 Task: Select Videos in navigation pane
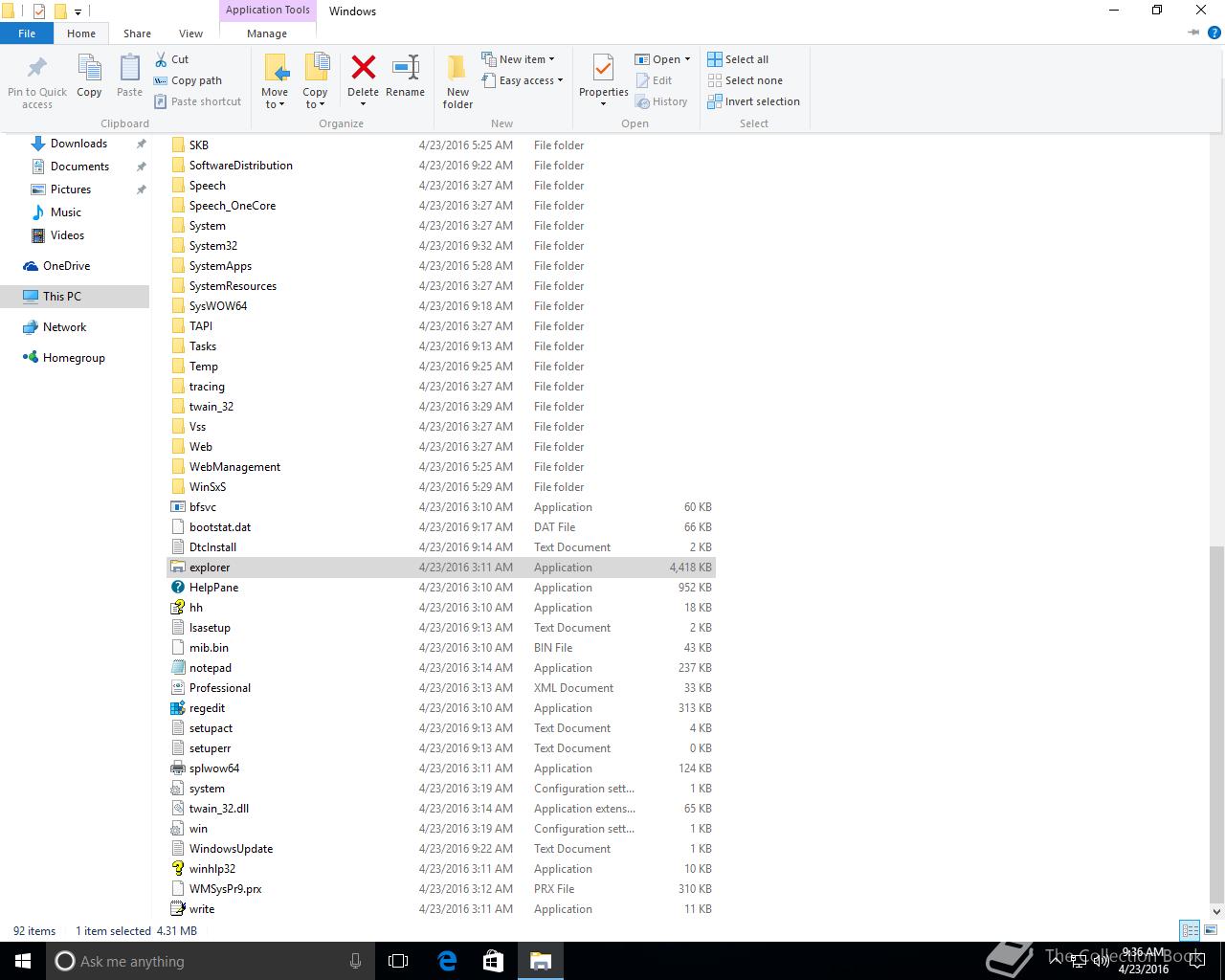pyautogui.click(x=67, y=235)
